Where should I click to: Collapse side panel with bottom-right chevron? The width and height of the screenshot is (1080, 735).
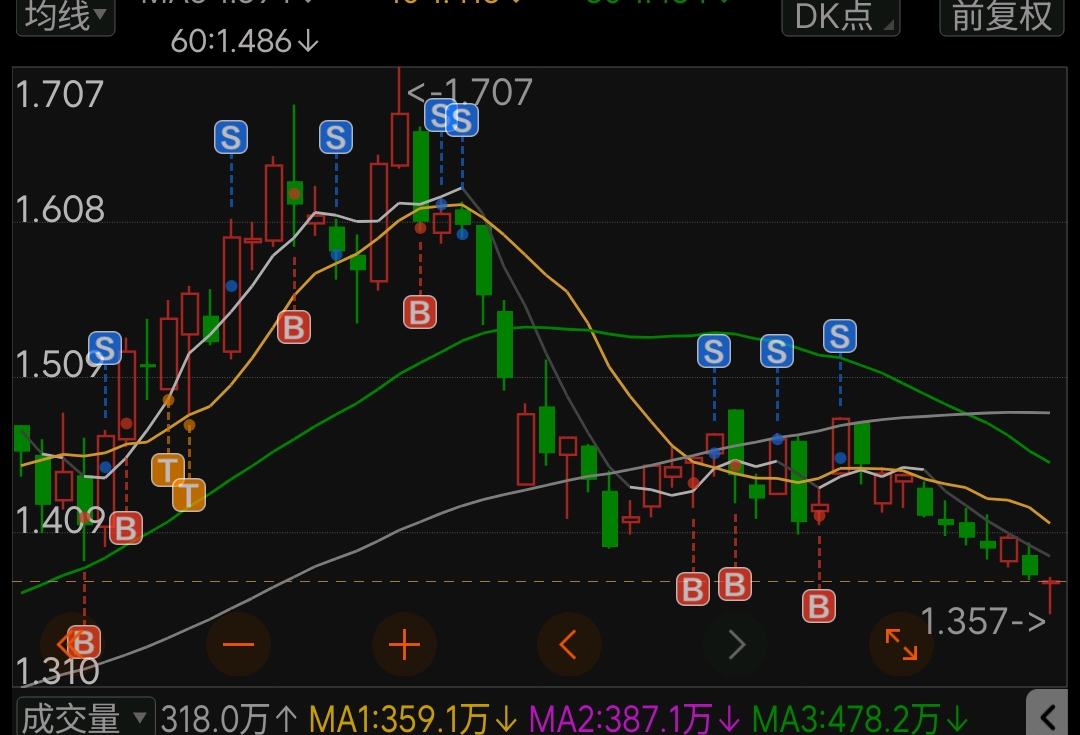(1048, 716)
